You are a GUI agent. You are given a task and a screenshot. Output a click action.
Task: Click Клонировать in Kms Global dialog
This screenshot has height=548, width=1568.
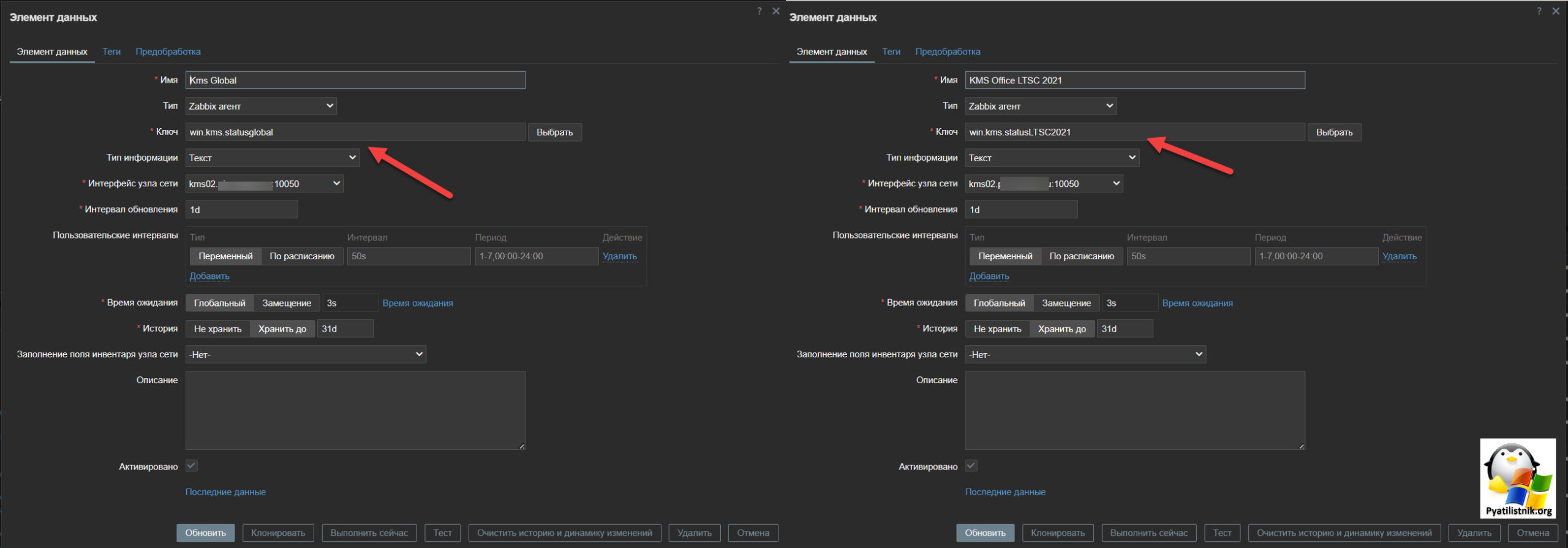click(278, 533)
